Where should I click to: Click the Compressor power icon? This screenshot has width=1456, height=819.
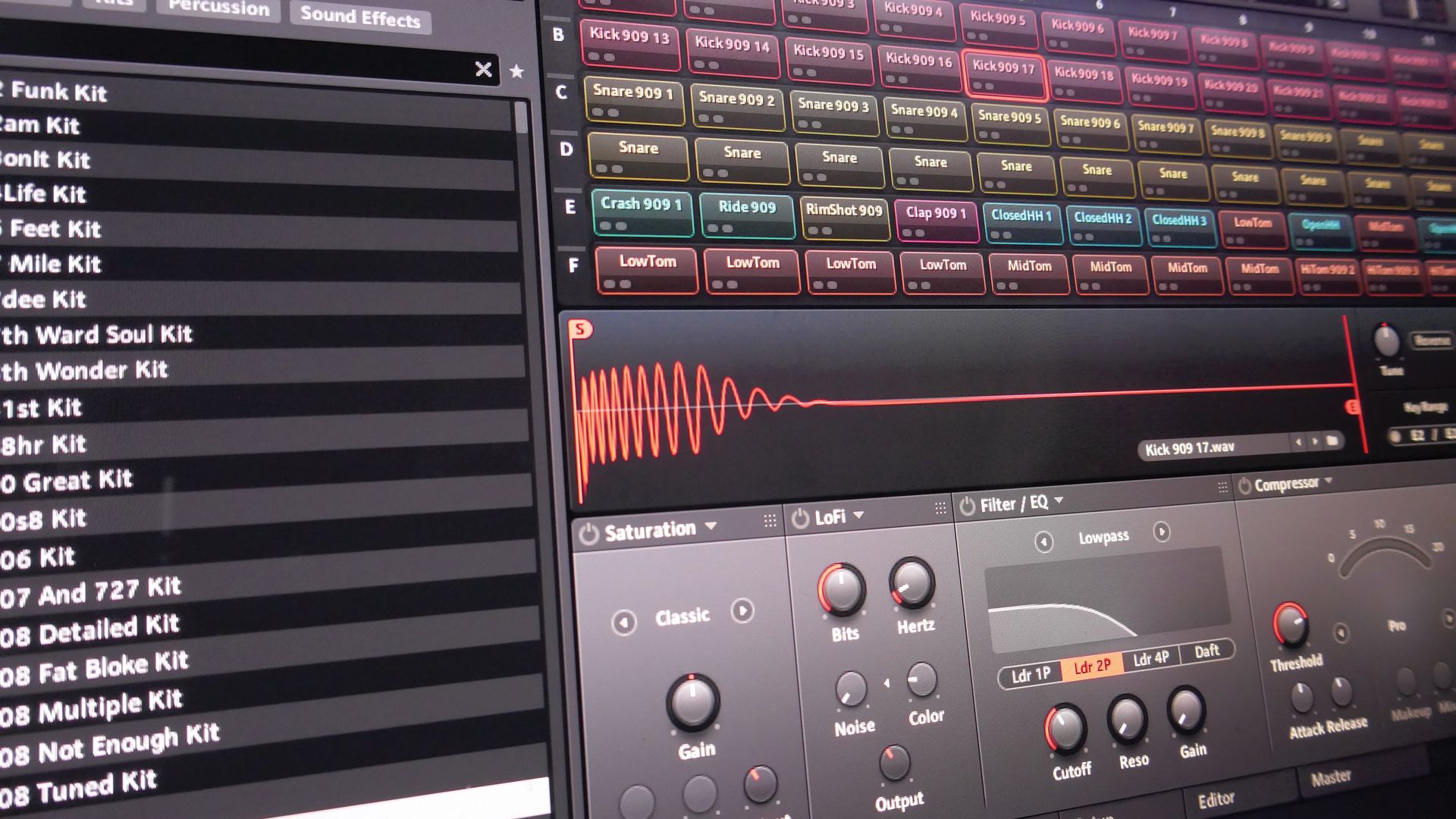[x=1244, y=485]
